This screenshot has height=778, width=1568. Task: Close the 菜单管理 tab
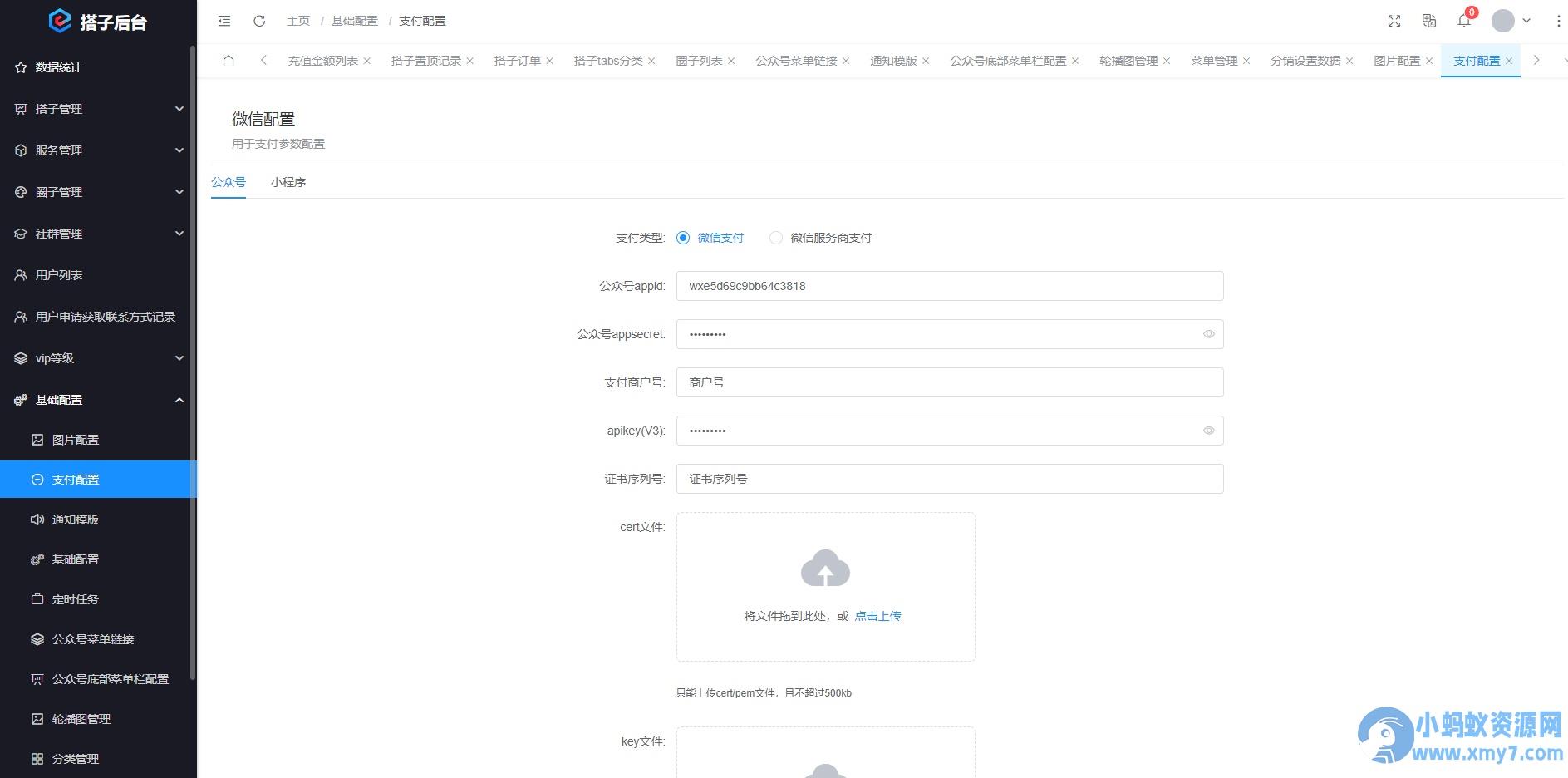[1246, 61]
